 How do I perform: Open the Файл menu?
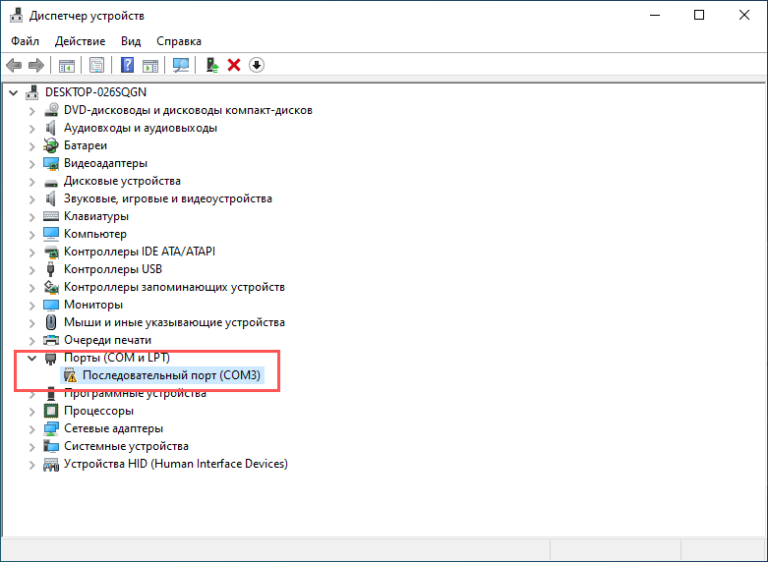point(25,41)
